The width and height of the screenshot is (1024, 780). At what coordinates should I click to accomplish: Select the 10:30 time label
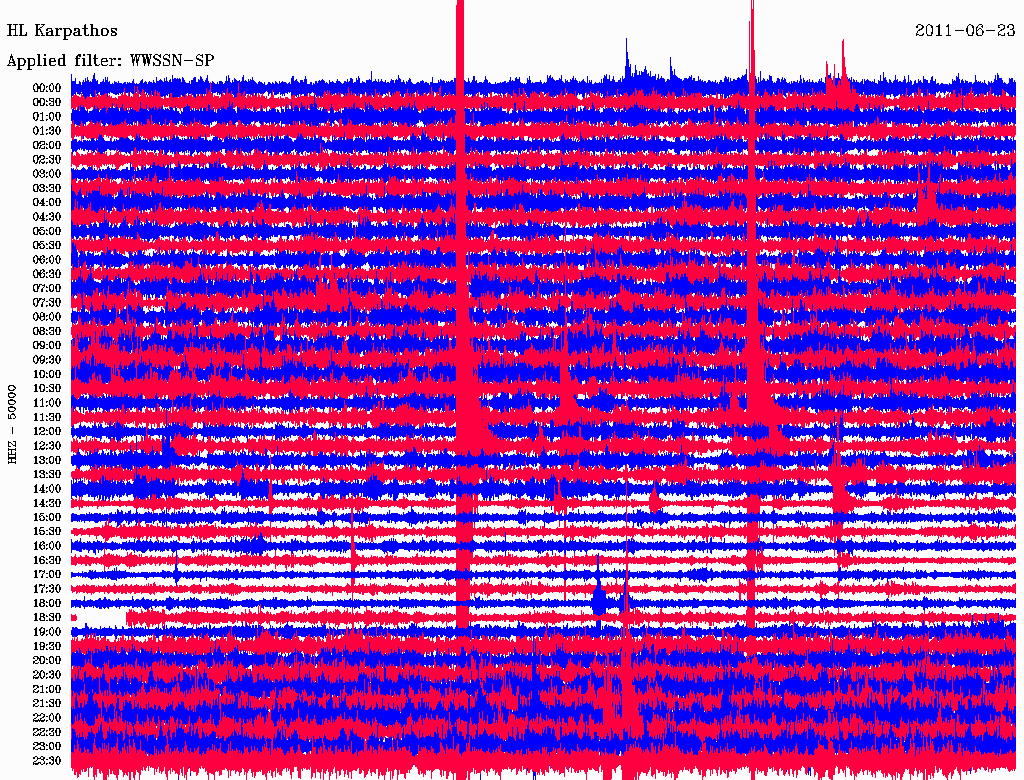point(47,388)
